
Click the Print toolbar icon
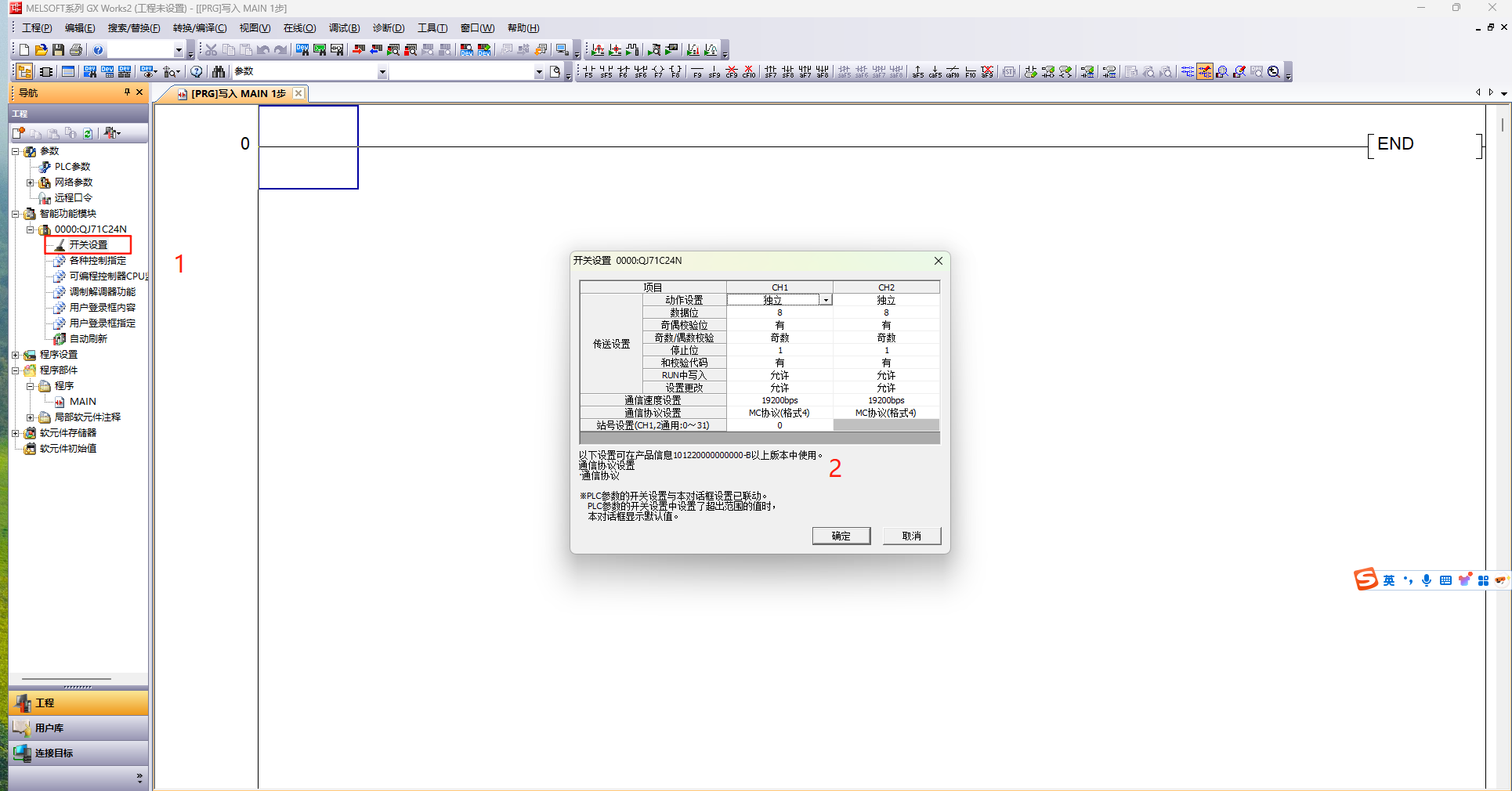point(76,50)
